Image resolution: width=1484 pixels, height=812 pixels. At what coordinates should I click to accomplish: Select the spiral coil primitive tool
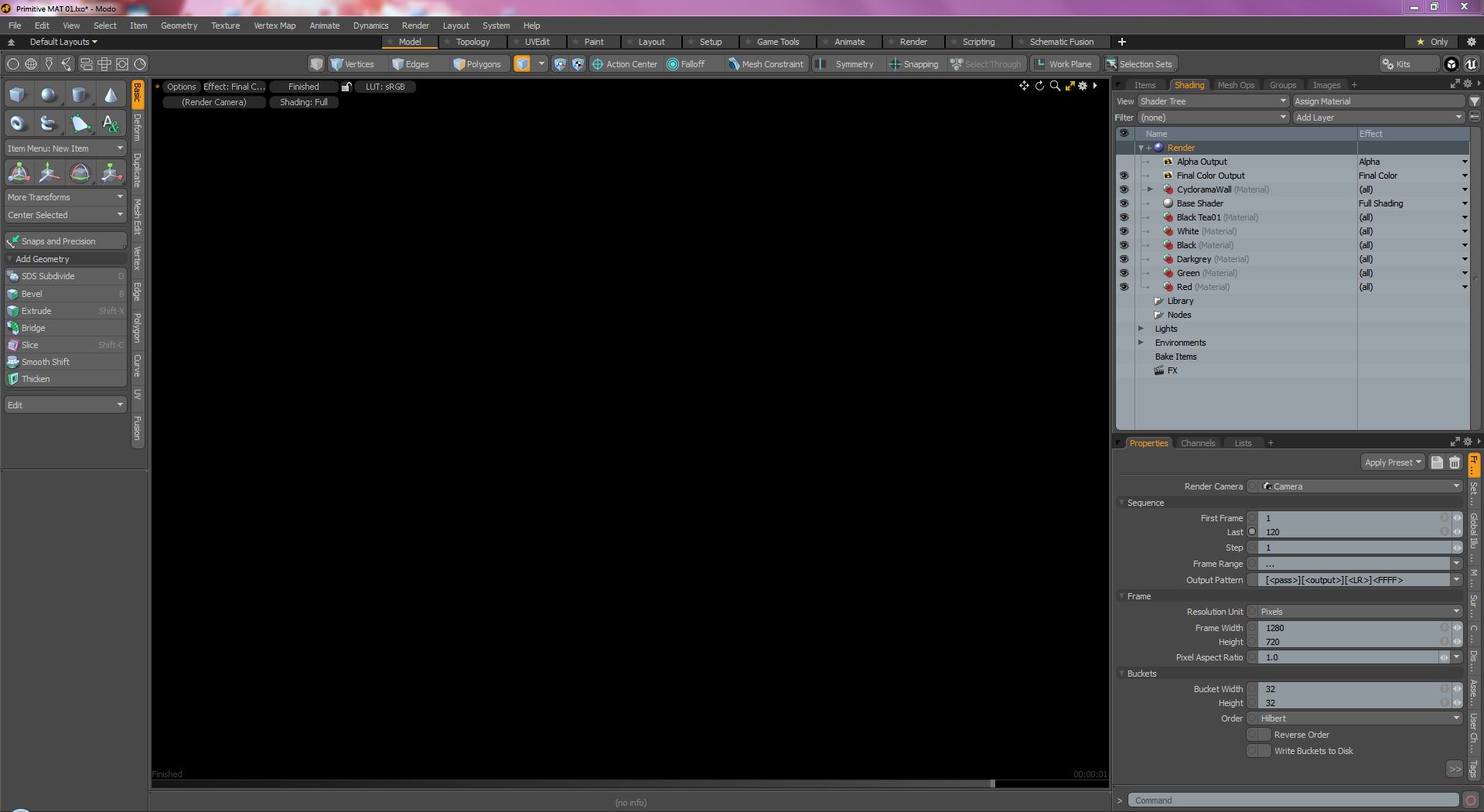click(x=49, y=124)
